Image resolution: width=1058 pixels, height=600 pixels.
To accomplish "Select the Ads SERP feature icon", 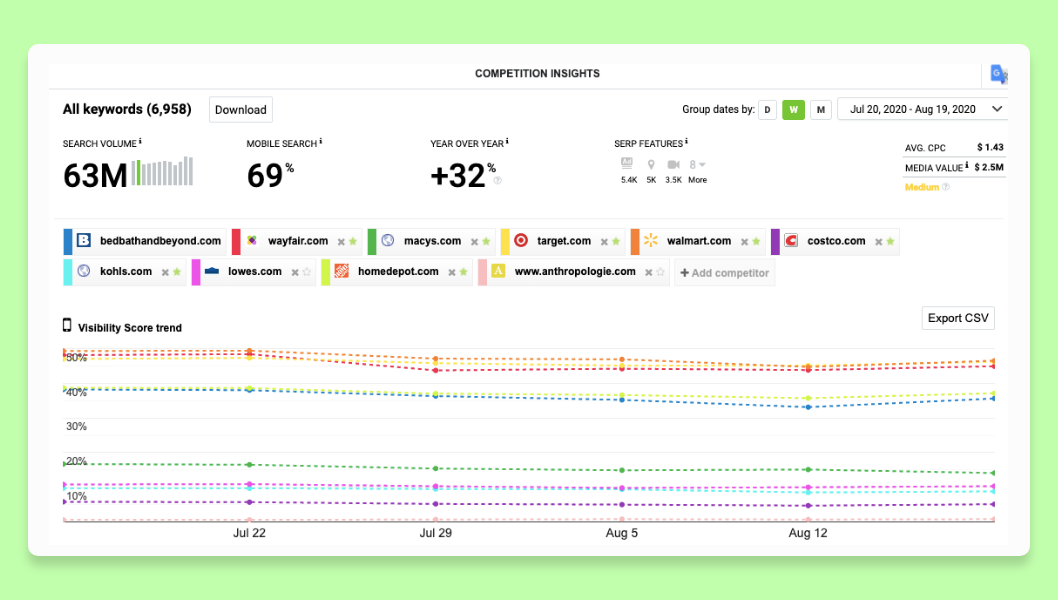I will coord(627,163).
